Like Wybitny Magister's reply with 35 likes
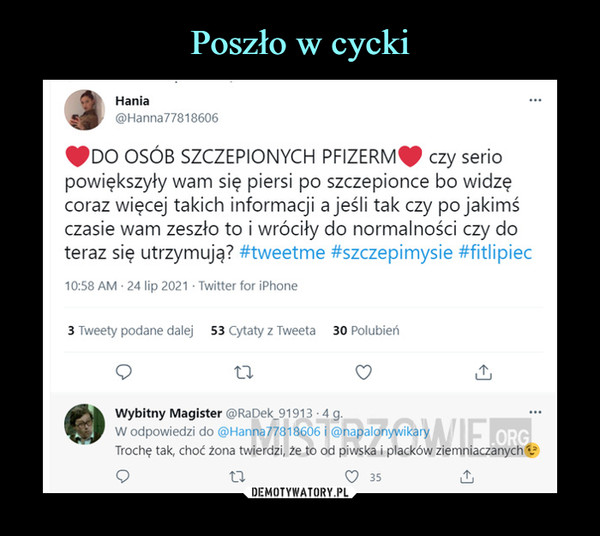Image resolution: width=600 pixels, height=536 pixels. tap(352, 477)
